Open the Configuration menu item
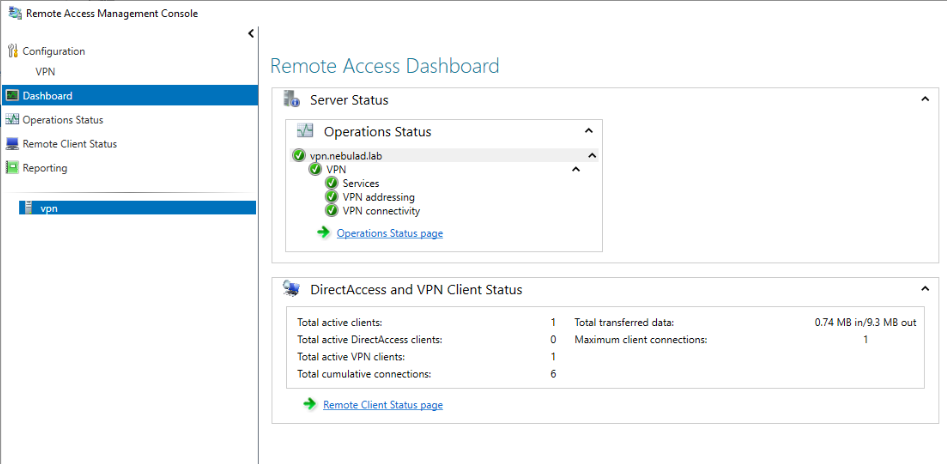This screenshot has width=947, height=464. 54,51
